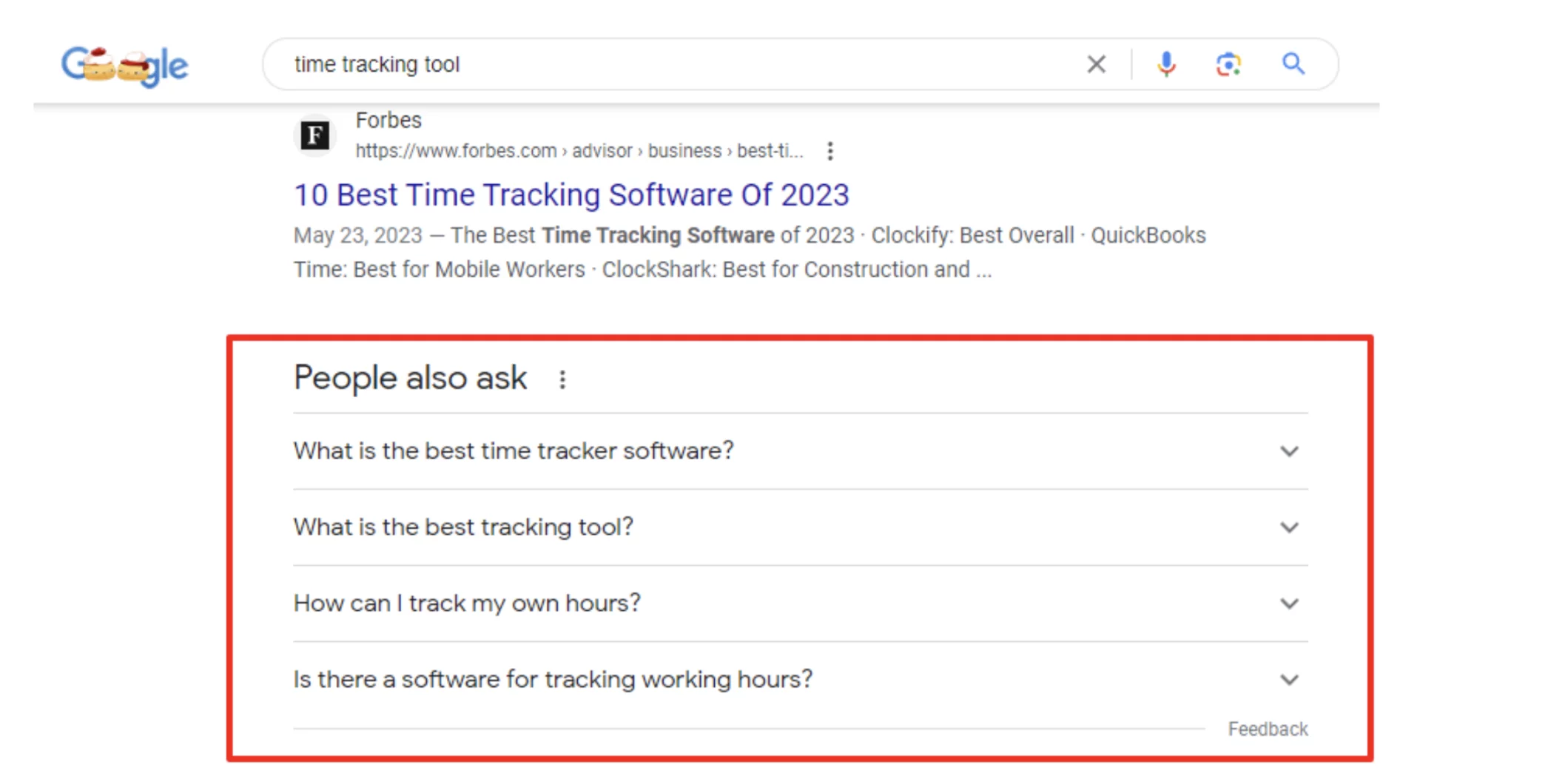
Task: Click the Forbes site name
Action: 388,120
